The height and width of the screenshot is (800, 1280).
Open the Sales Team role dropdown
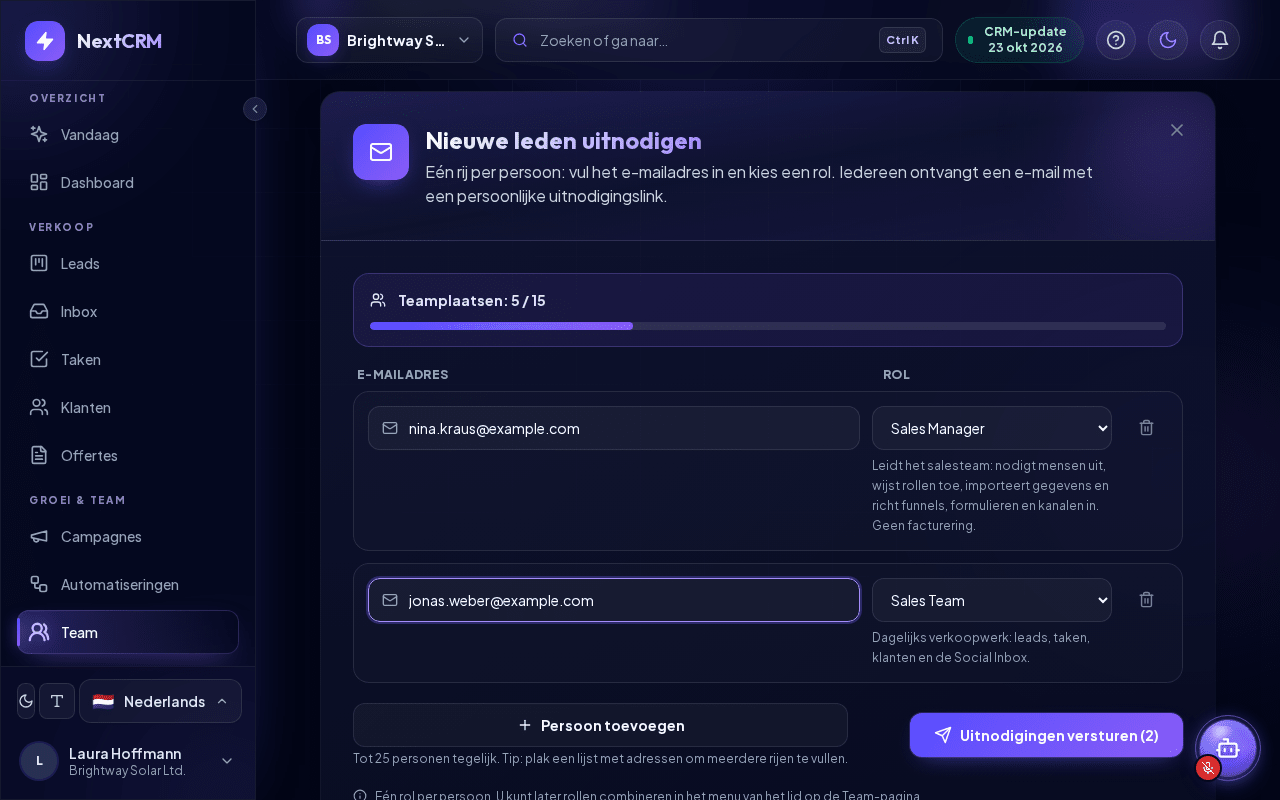tap(992, 600)
